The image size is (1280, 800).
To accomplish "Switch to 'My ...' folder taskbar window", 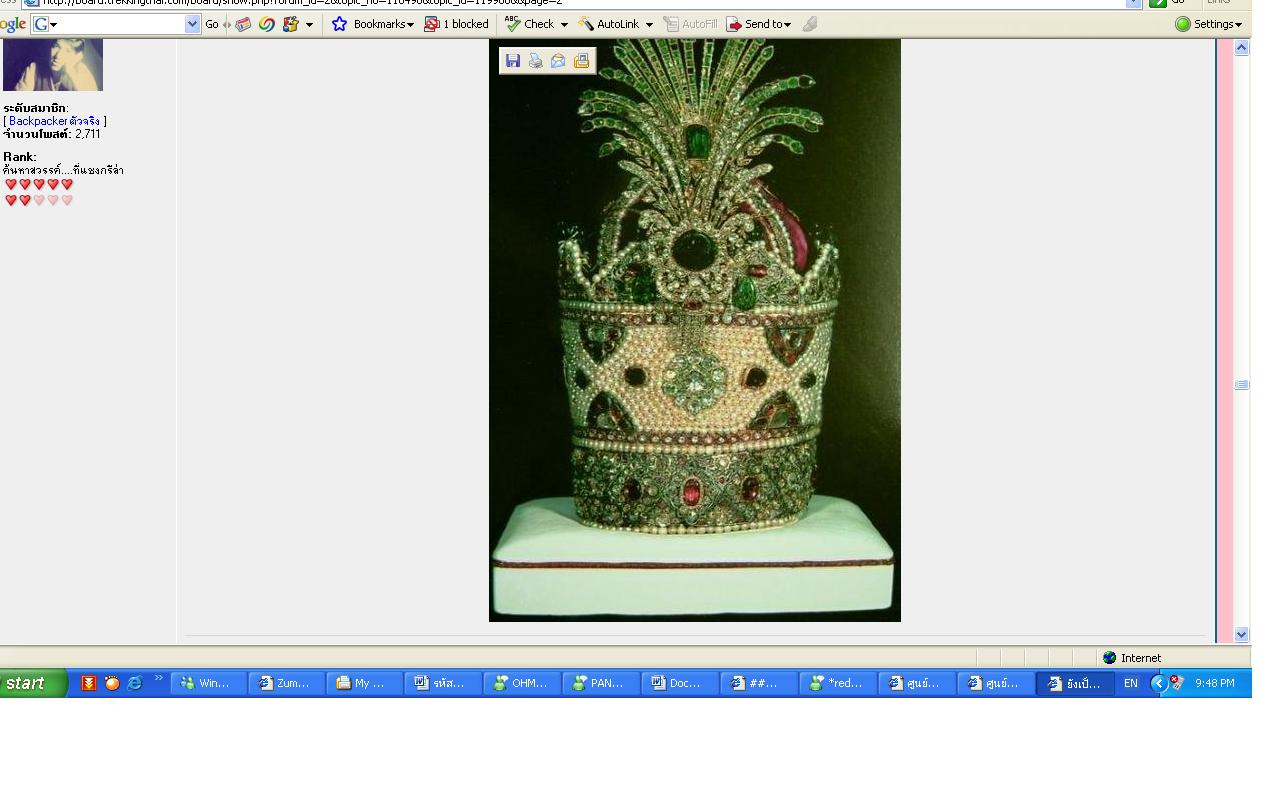I will [366, 683].
